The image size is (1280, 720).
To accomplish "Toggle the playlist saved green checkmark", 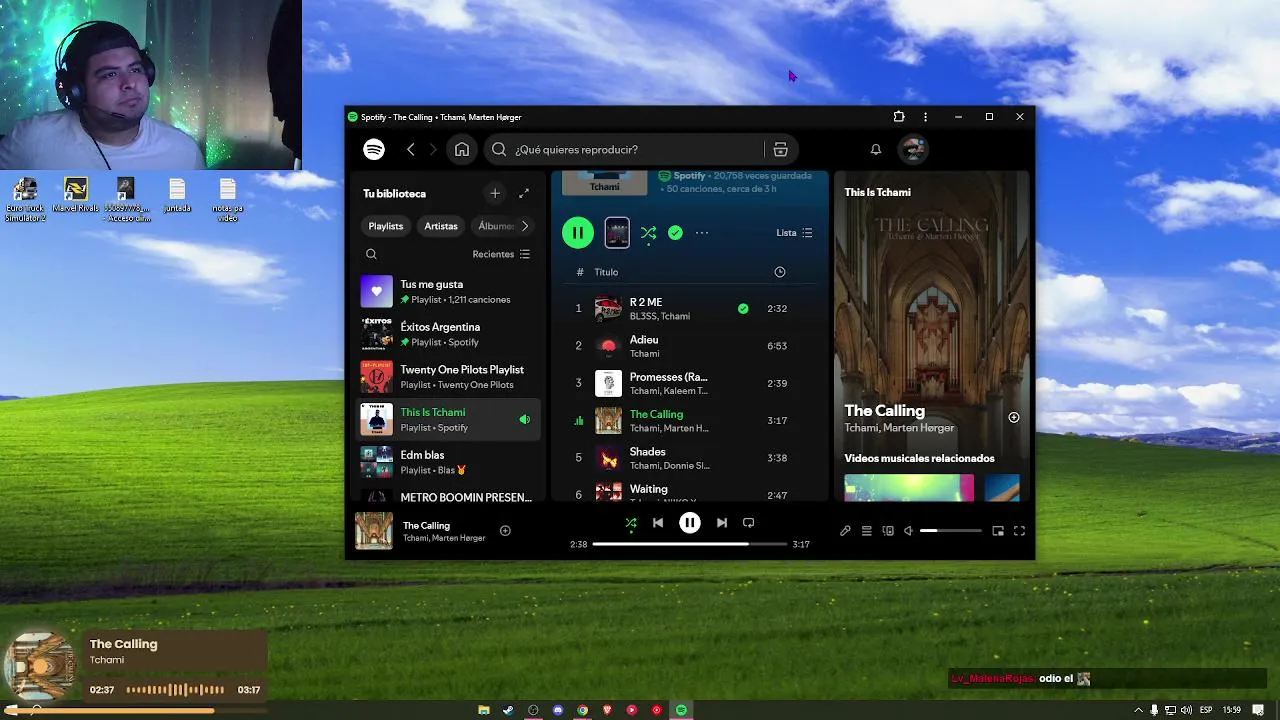I will coord(675,233).
